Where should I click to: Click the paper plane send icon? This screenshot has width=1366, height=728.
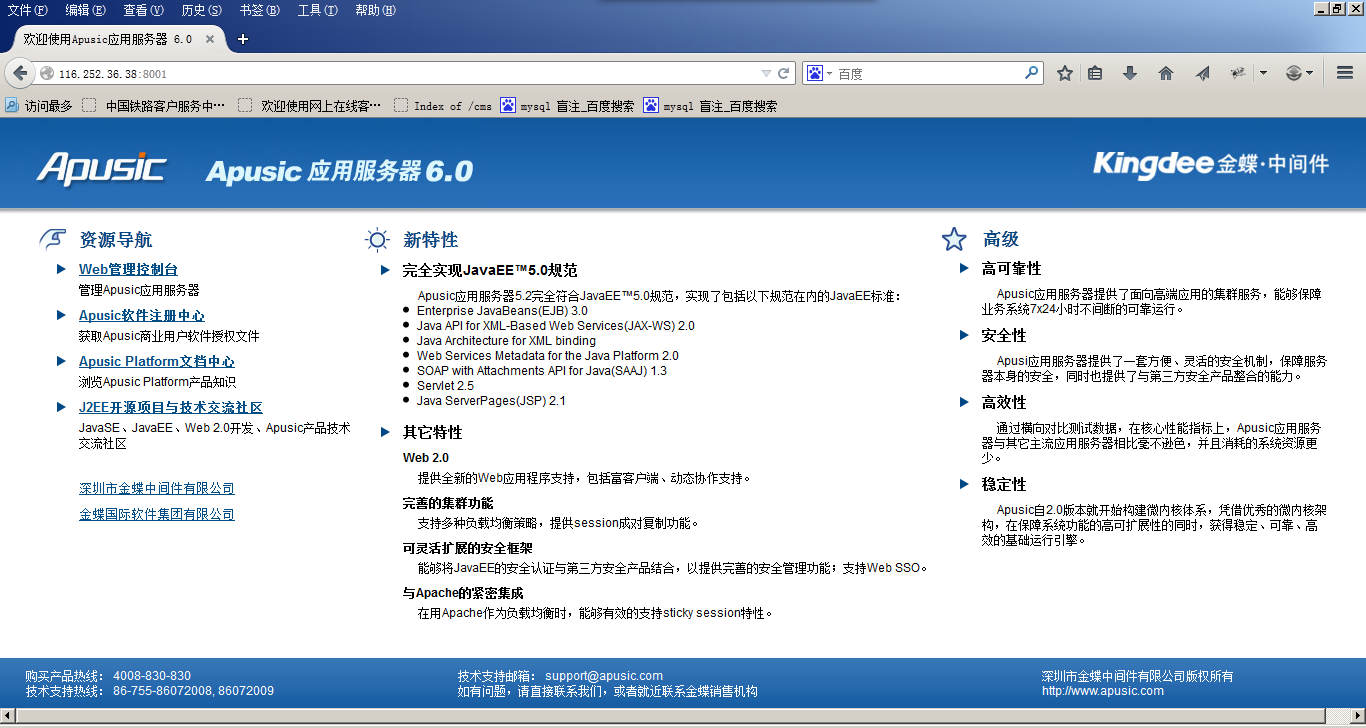(1203, 73)
